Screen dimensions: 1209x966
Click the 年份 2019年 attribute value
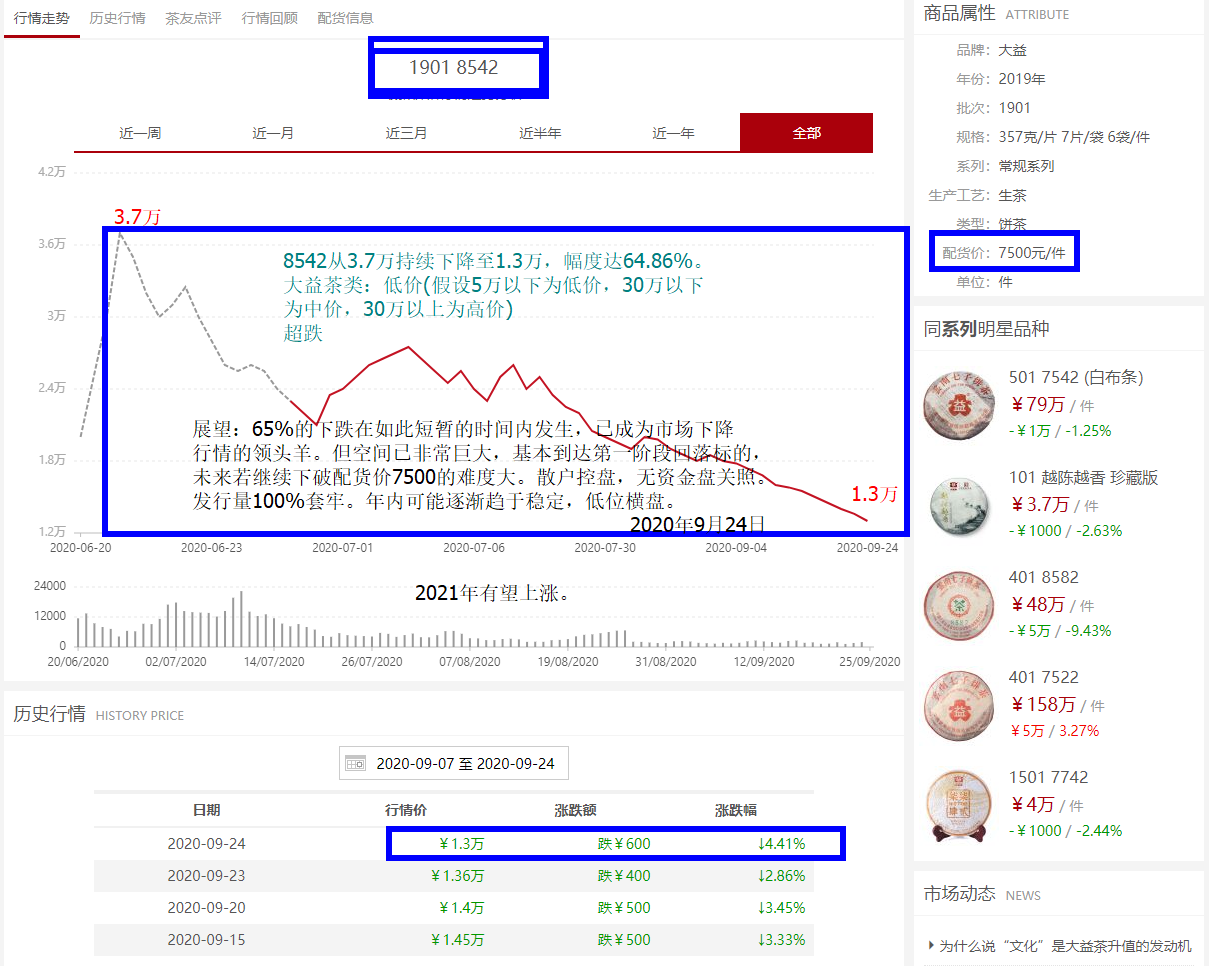pyautogui.click(x=1022, y=78)
